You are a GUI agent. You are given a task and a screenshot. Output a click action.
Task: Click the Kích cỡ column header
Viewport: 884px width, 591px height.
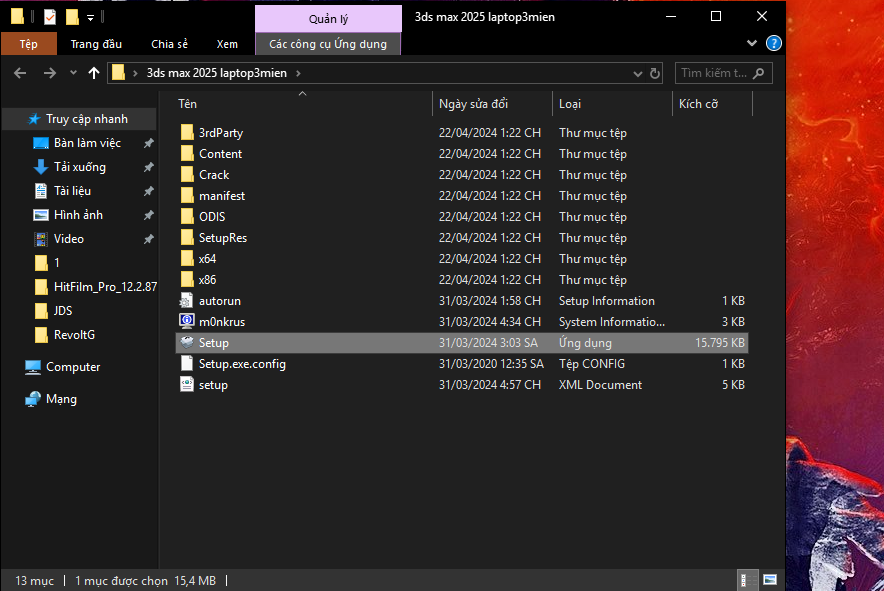tap(698, 104)
